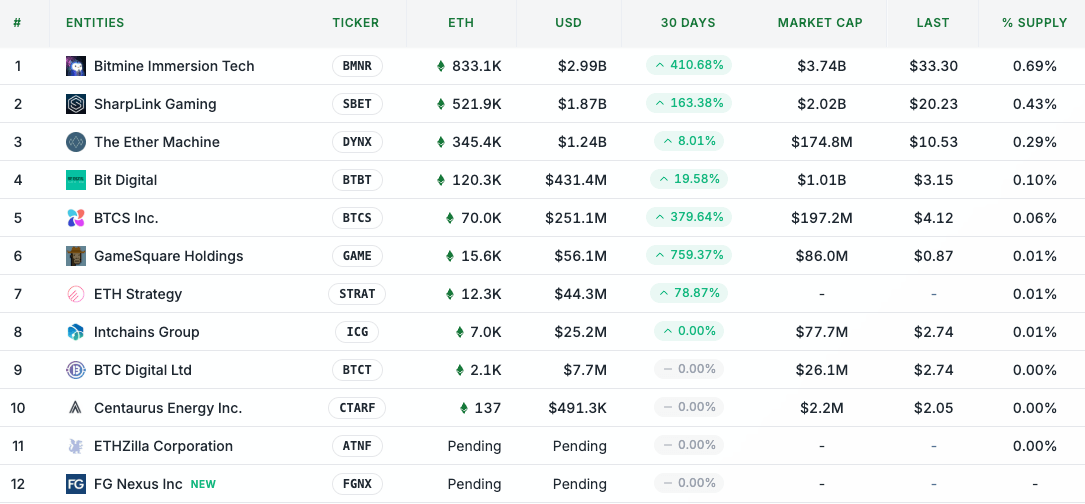The width and height of the screenshot is (1085, 504).
Task: Open The Ether Machine entity name
Action: point(157,143)
